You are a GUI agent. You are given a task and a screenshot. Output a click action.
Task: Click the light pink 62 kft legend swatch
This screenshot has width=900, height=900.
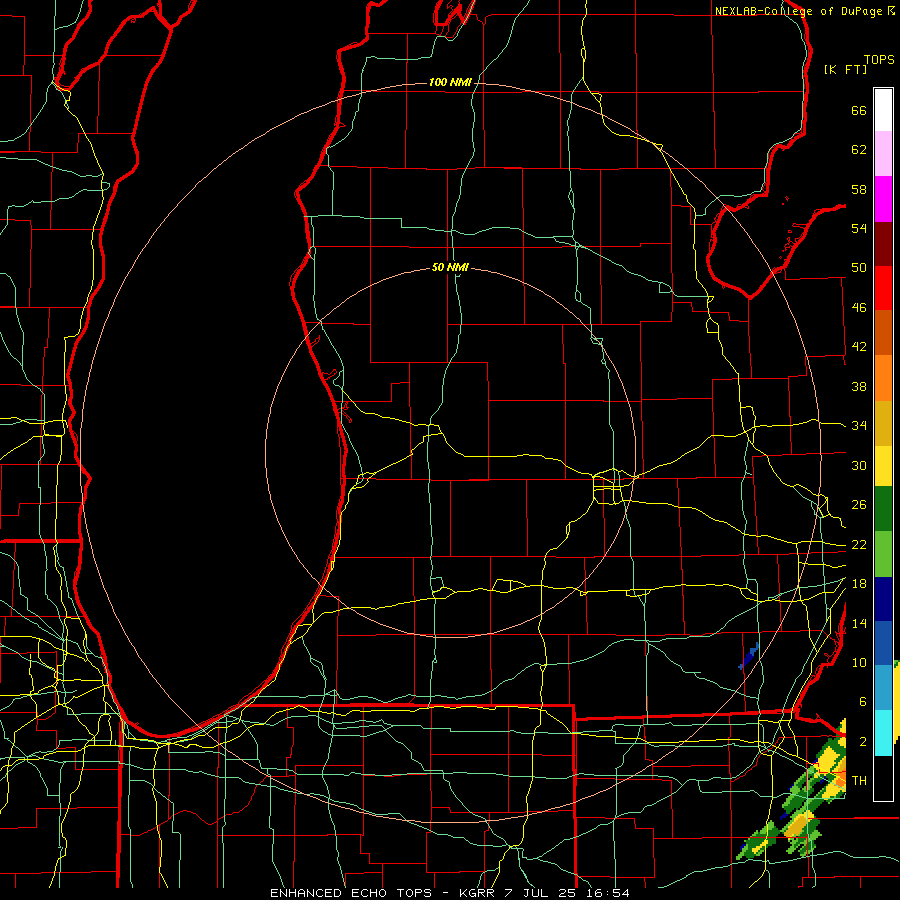(x=883, y=154)
